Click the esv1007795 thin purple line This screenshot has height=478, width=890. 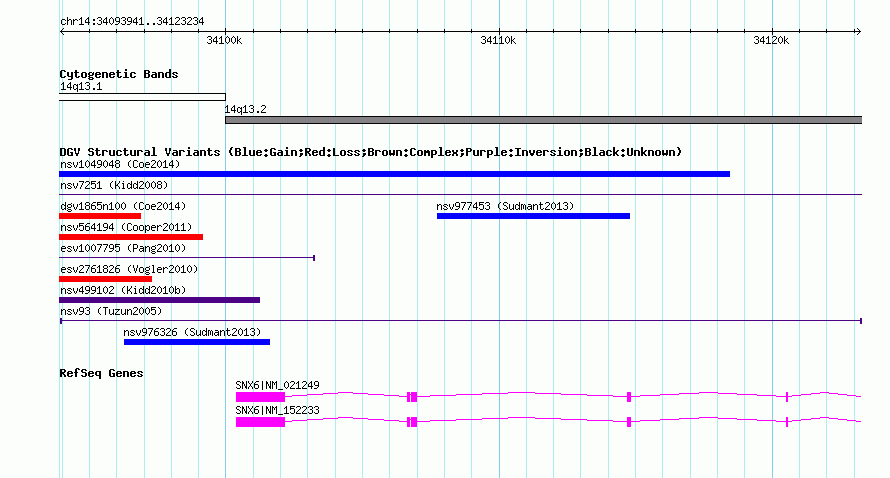tap(187, 258)
